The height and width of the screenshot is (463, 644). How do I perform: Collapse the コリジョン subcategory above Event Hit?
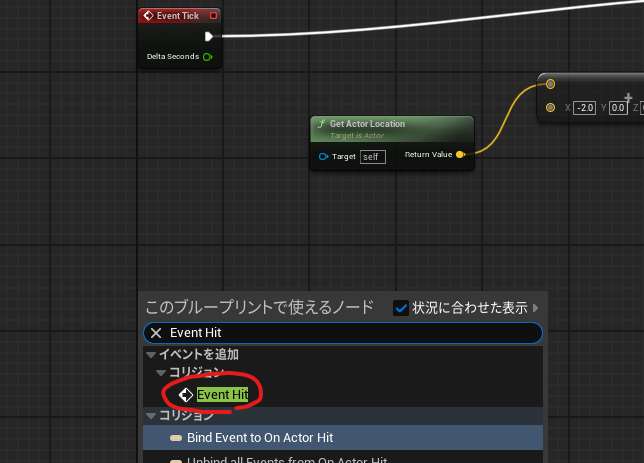tap(160, 373)
